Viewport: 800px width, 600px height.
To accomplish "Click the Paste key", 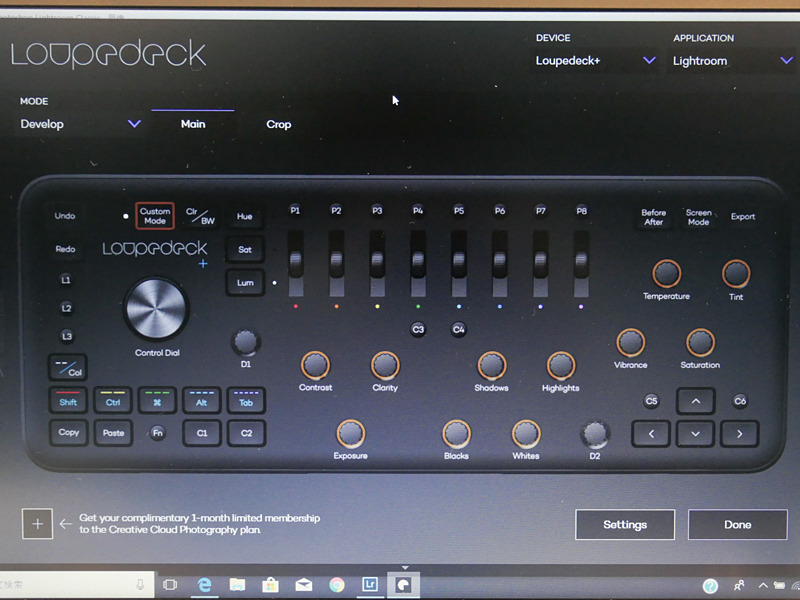I will [x=113, y=433].
